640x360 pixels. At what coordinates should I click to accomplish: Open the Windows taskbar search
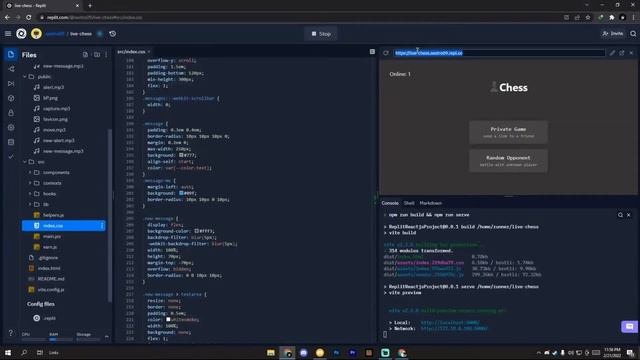(24, 352)
